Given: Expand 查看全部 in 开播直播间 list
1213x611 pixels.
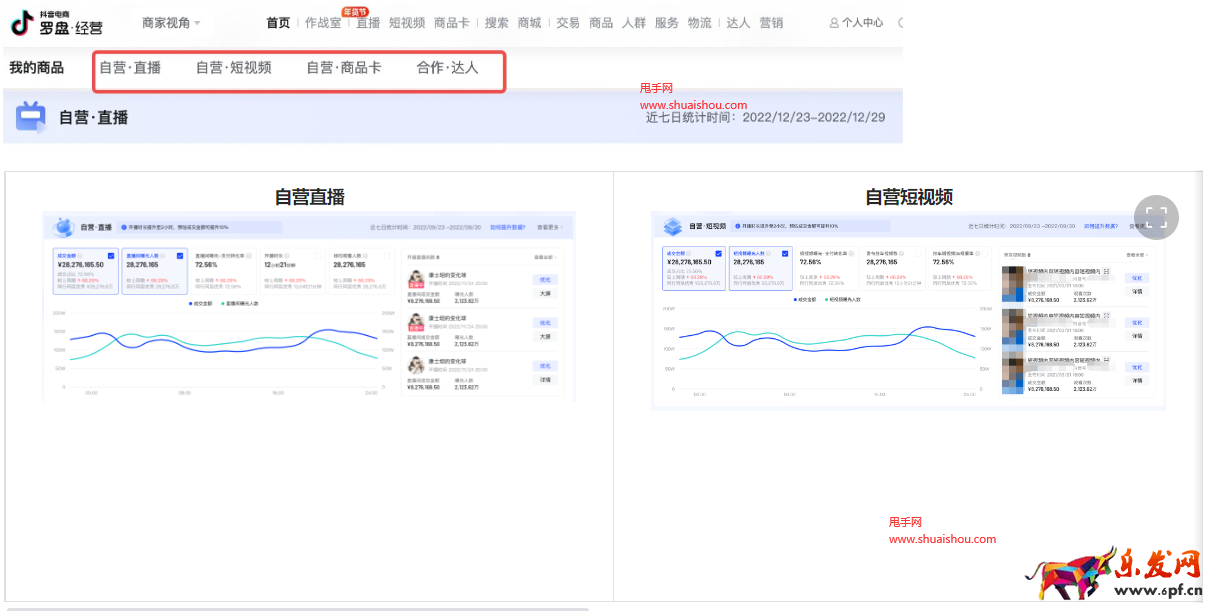Looking at the screenshot, I should [x=544, y=257].
